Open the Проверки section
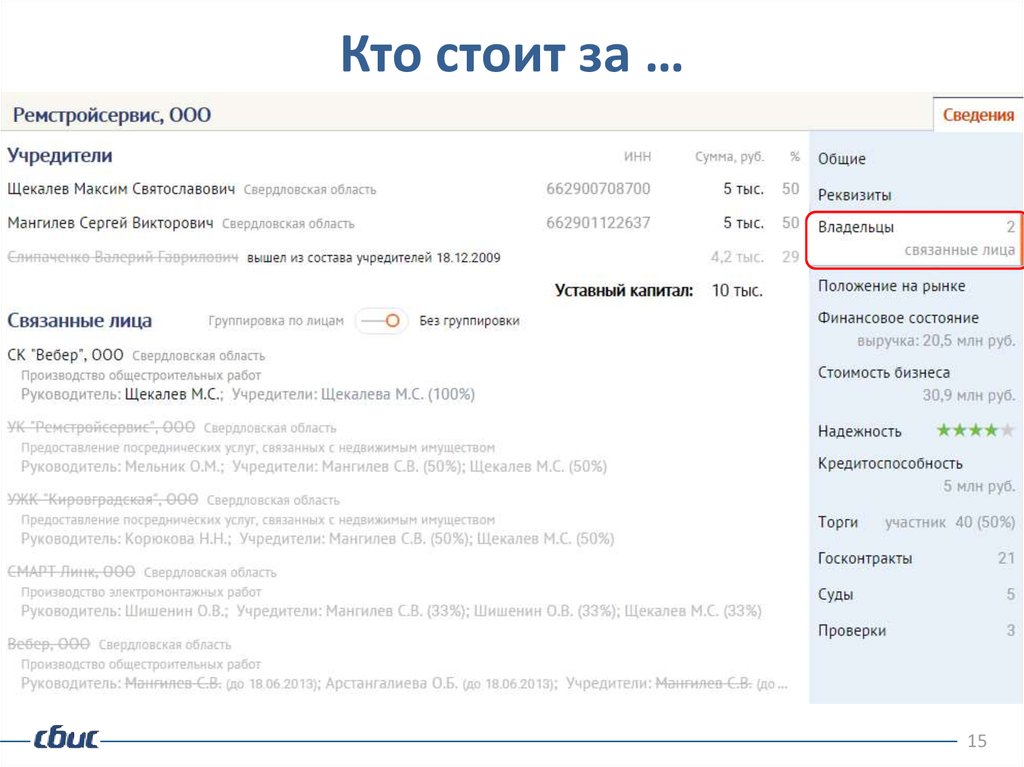This screenshot has width=1024, height=767. 852,630
